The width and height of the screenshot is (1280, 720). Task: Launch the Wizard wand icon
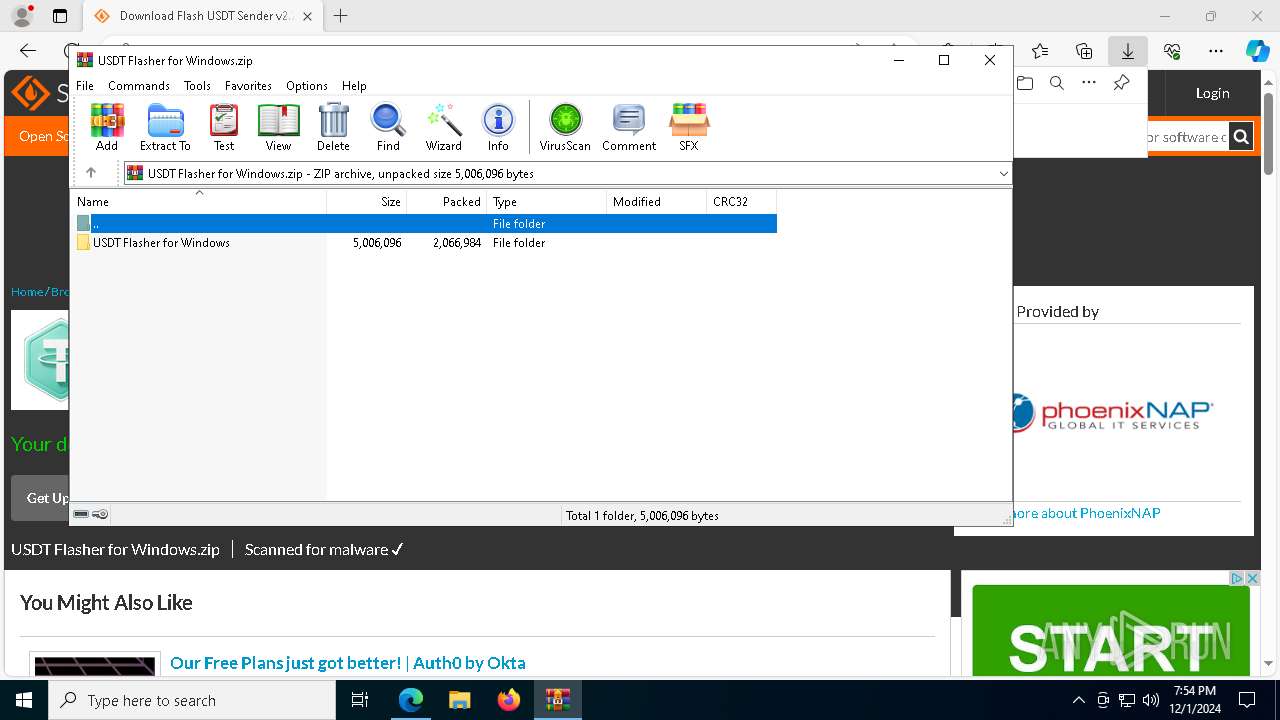(443, 127)
